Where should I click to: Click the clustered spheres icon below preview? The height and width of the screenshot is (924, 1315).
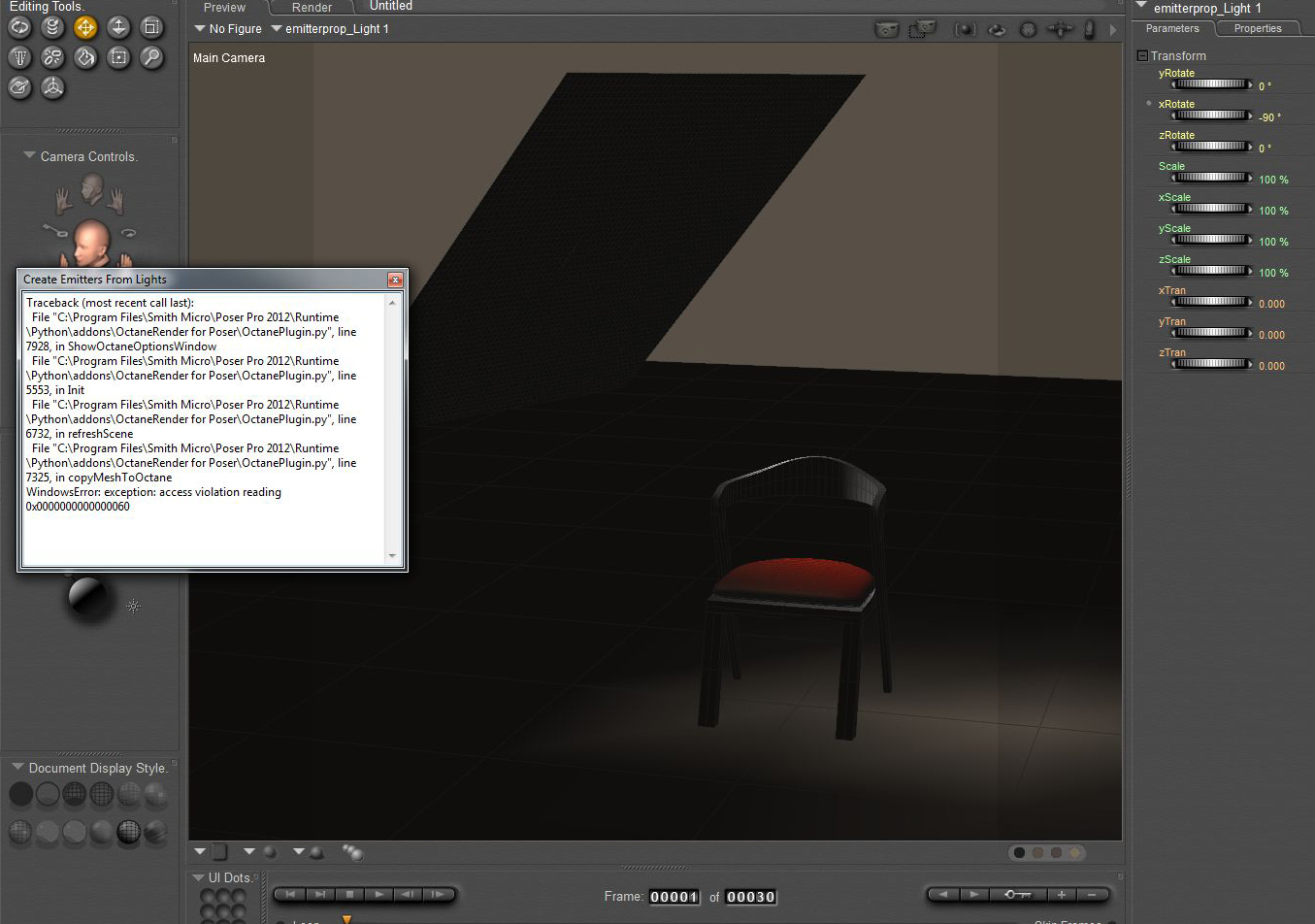(x=352, y=852)
